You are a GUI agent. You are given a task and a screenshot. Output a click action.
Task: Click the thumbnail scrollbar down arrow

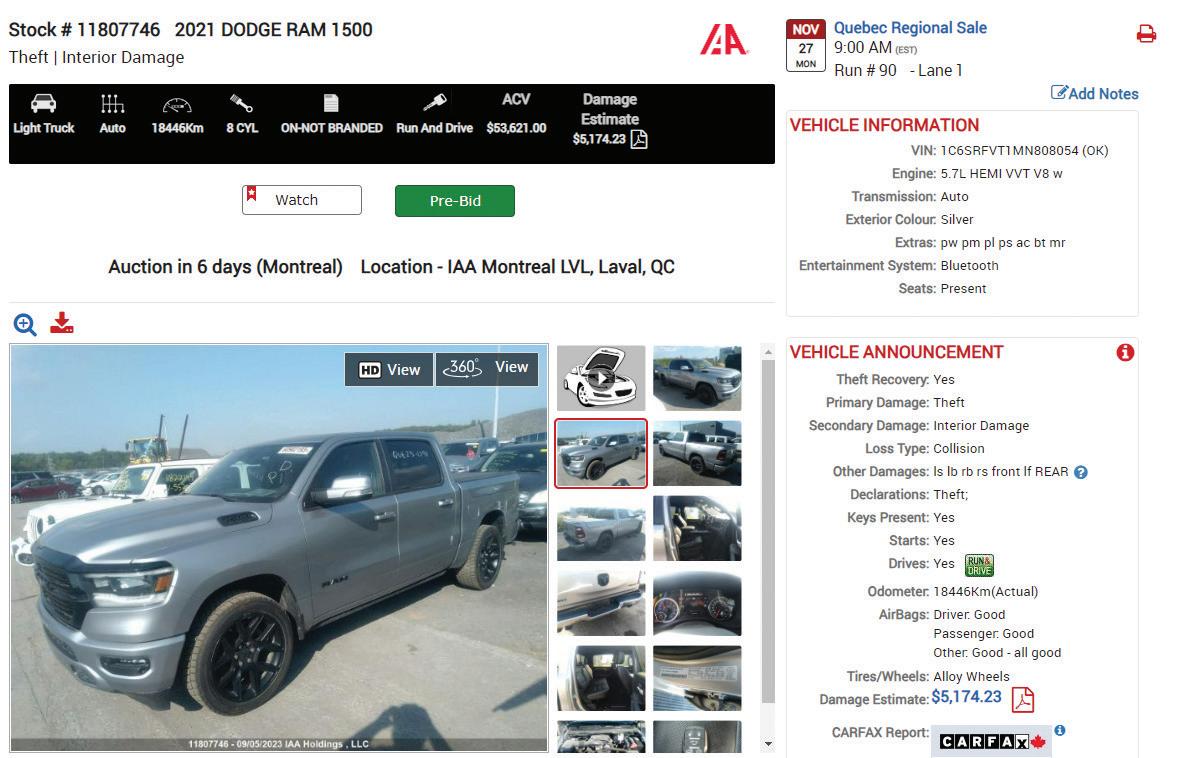768,744
